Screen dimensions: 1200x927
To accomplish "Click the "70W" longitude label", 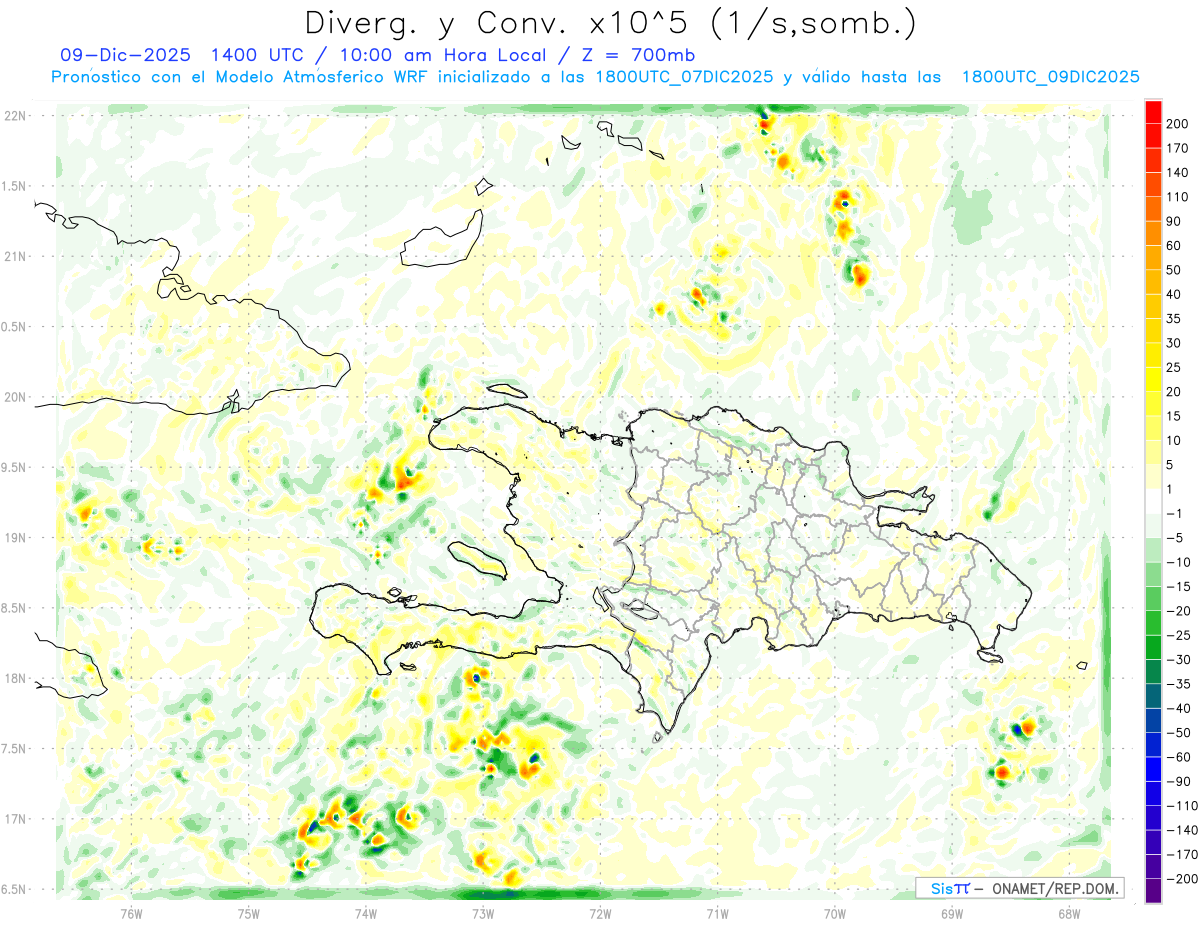I will (835, 913).
